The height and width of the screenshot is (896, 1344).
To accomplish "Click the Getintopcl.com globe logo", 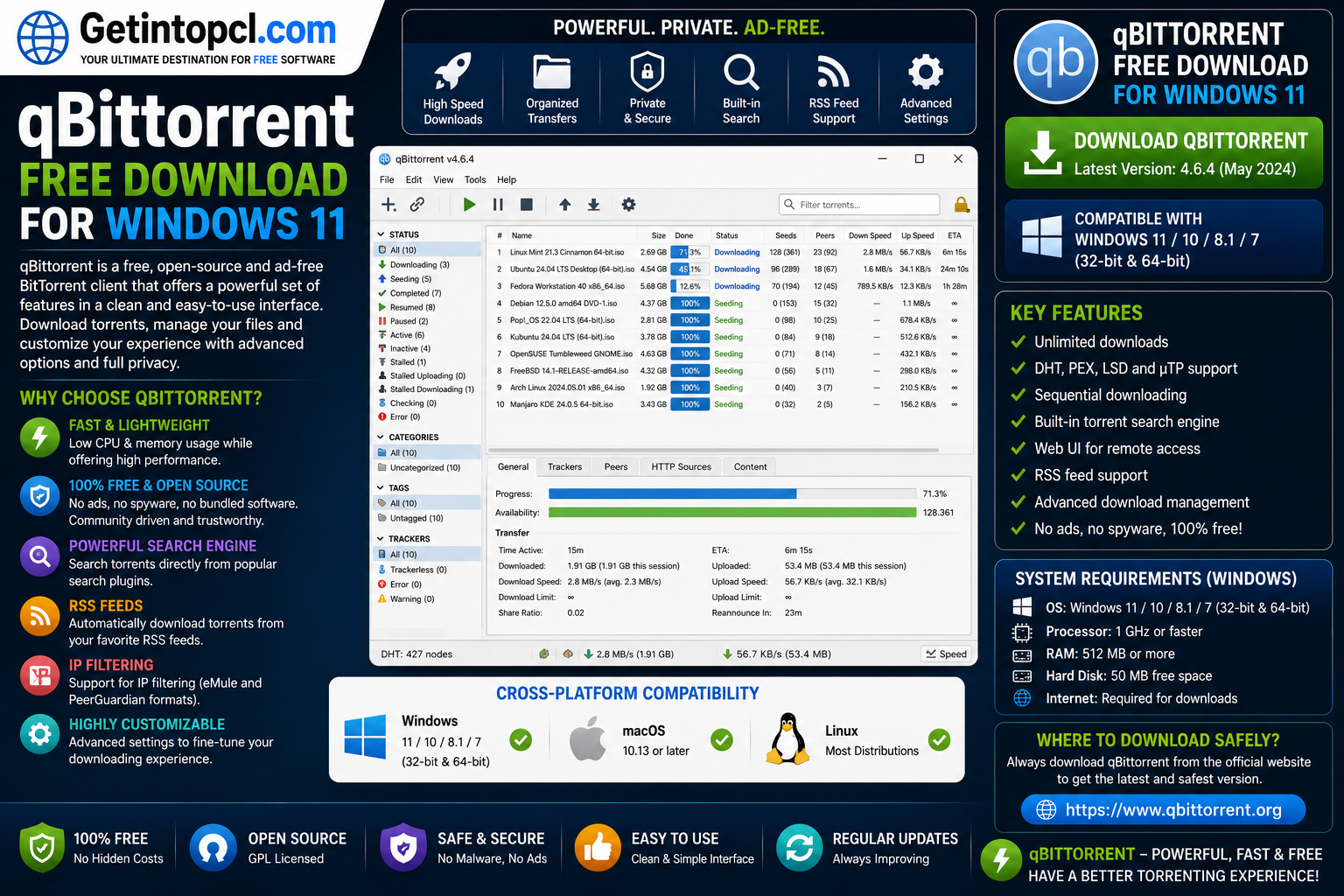I will 43,38.
